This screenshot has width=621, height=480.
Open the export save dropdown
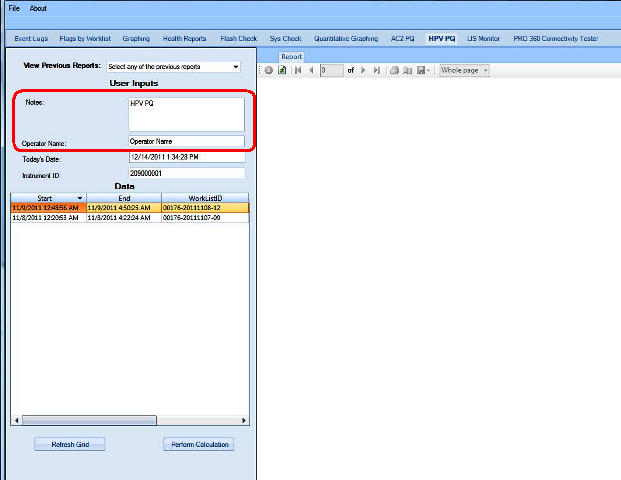[424, 71]
